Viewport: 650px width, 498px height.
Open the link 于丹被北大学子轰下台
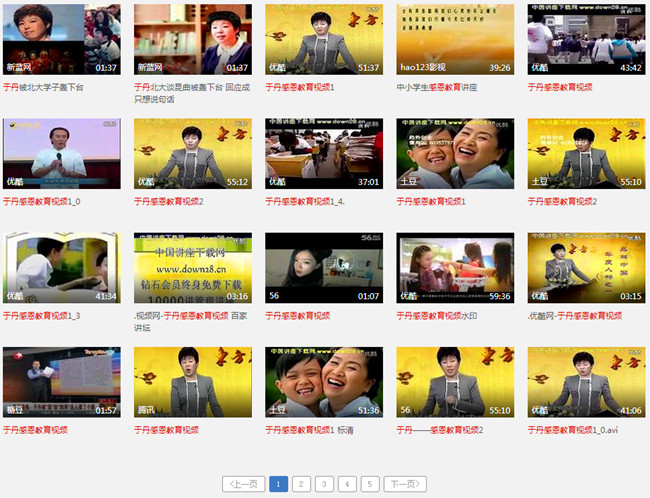[x=43, y=87]
